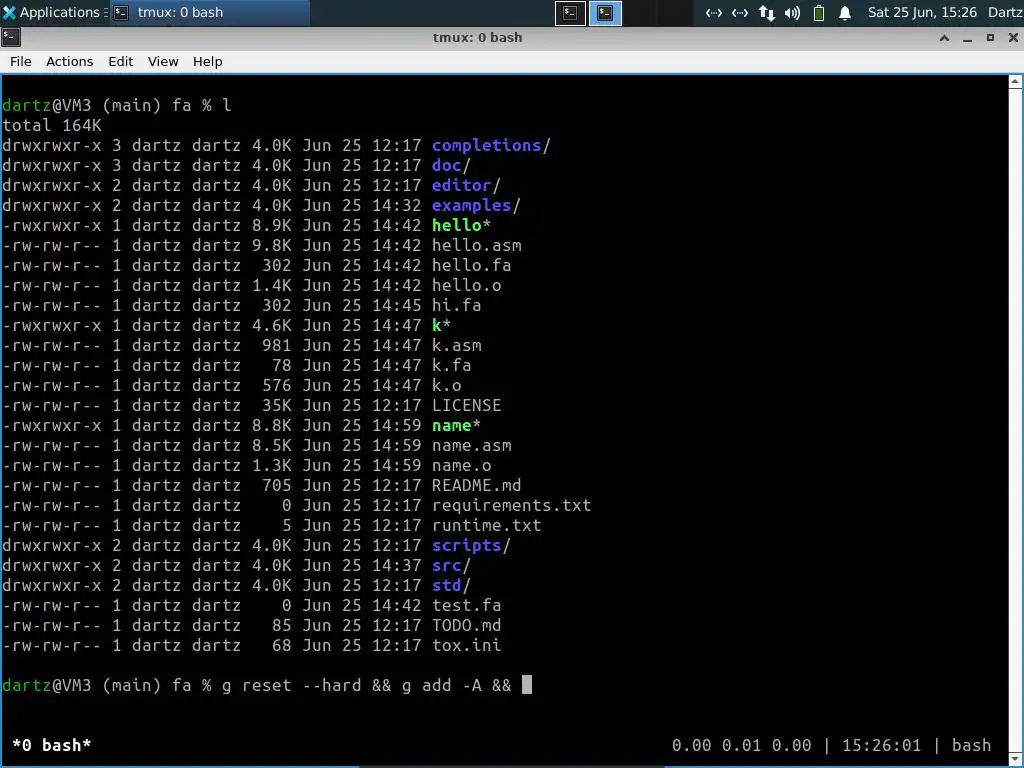Click the 'editor/' directory name

click(x=466, y=185)
